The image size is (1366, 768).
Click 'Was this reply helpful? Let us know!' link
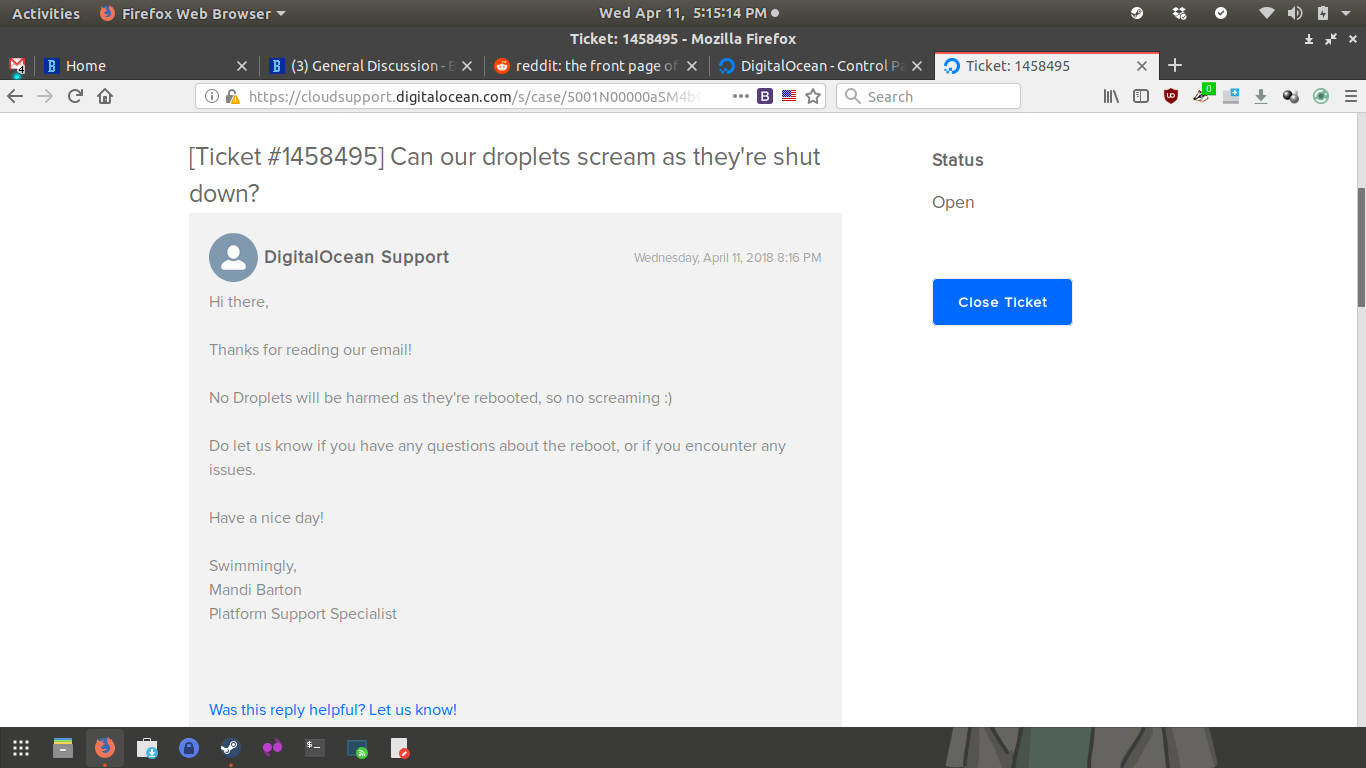click(x=332, y=710)
